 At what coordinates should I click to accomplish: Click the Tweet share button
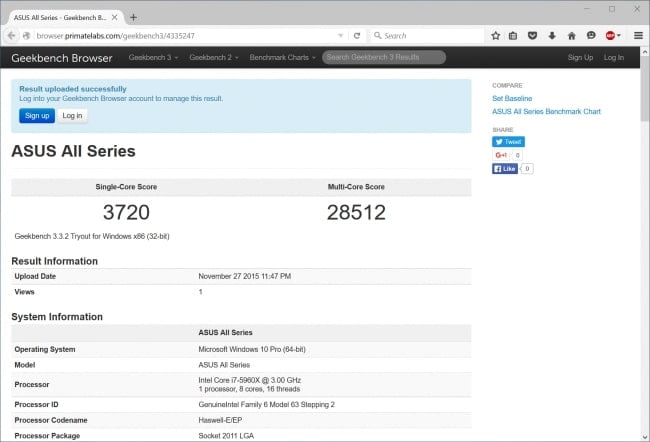click(x=508, y=142)
